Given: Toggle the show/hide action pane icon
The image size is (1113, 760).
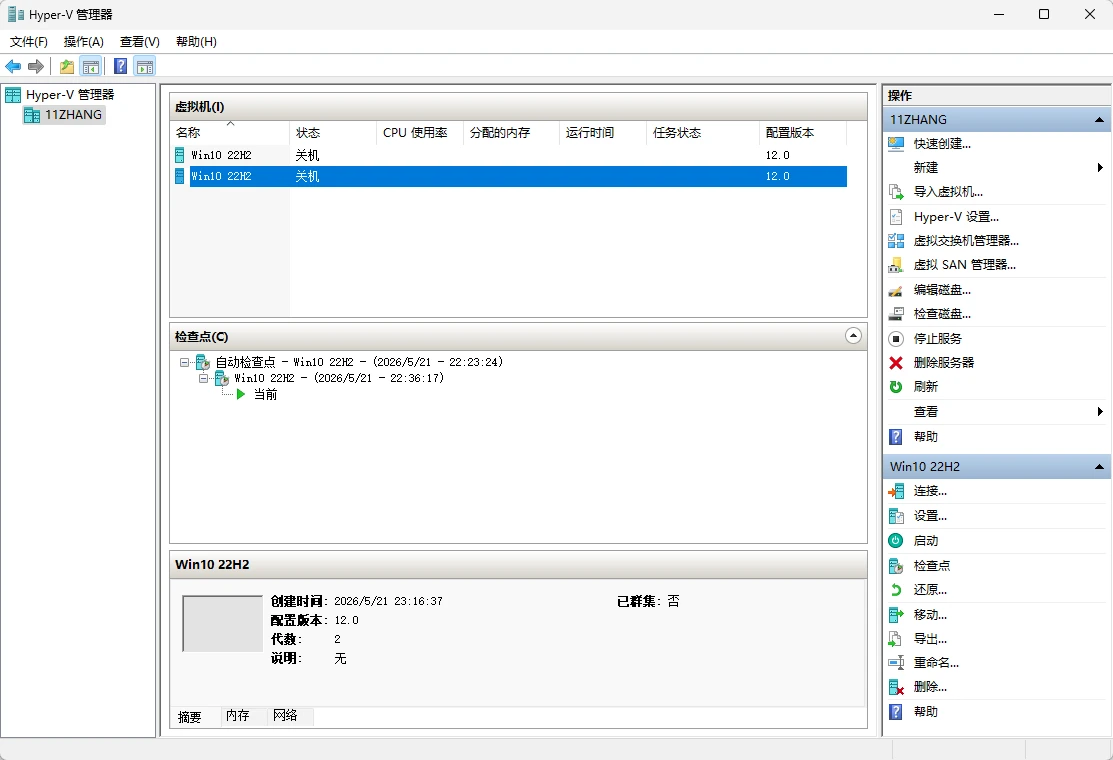Looking at the screenshot, I should pyautogui.click(x=145, y=67).
